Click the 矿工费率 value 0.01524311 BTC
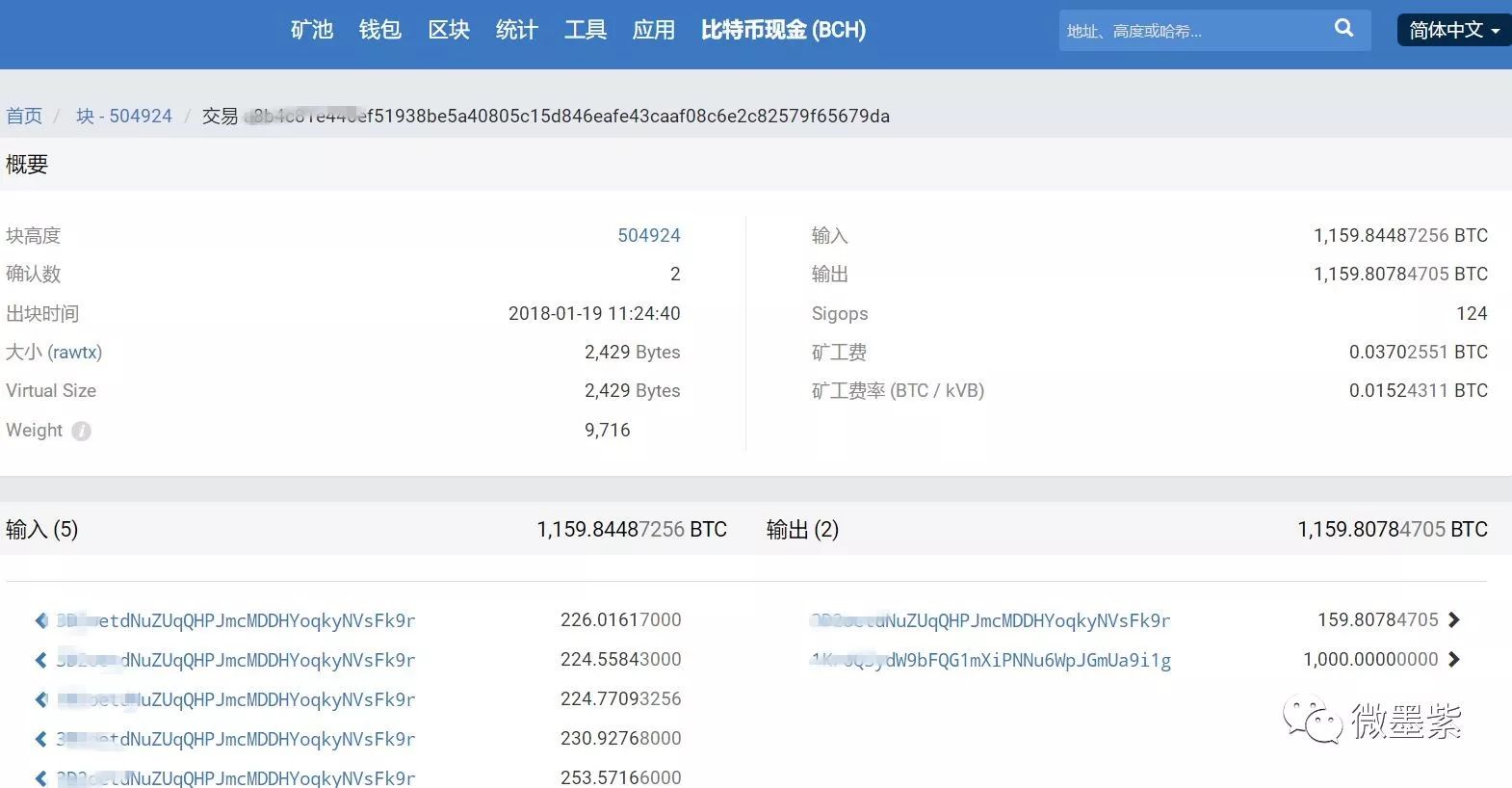1512x788 pixels. (1419, 390)
